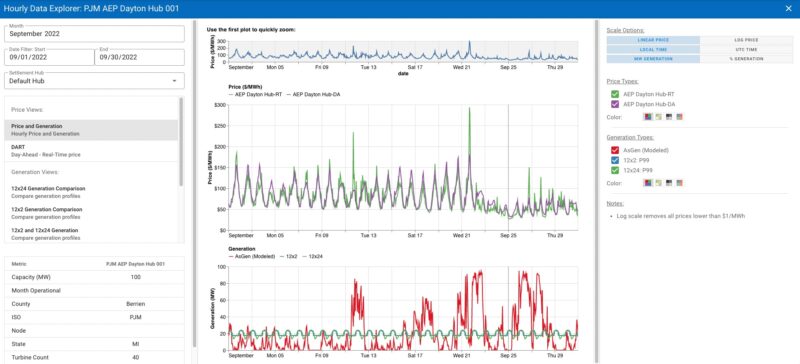
Task: Click the PJM AEP Dayton Hub 001 column header
Action: [x=136, y=264]
